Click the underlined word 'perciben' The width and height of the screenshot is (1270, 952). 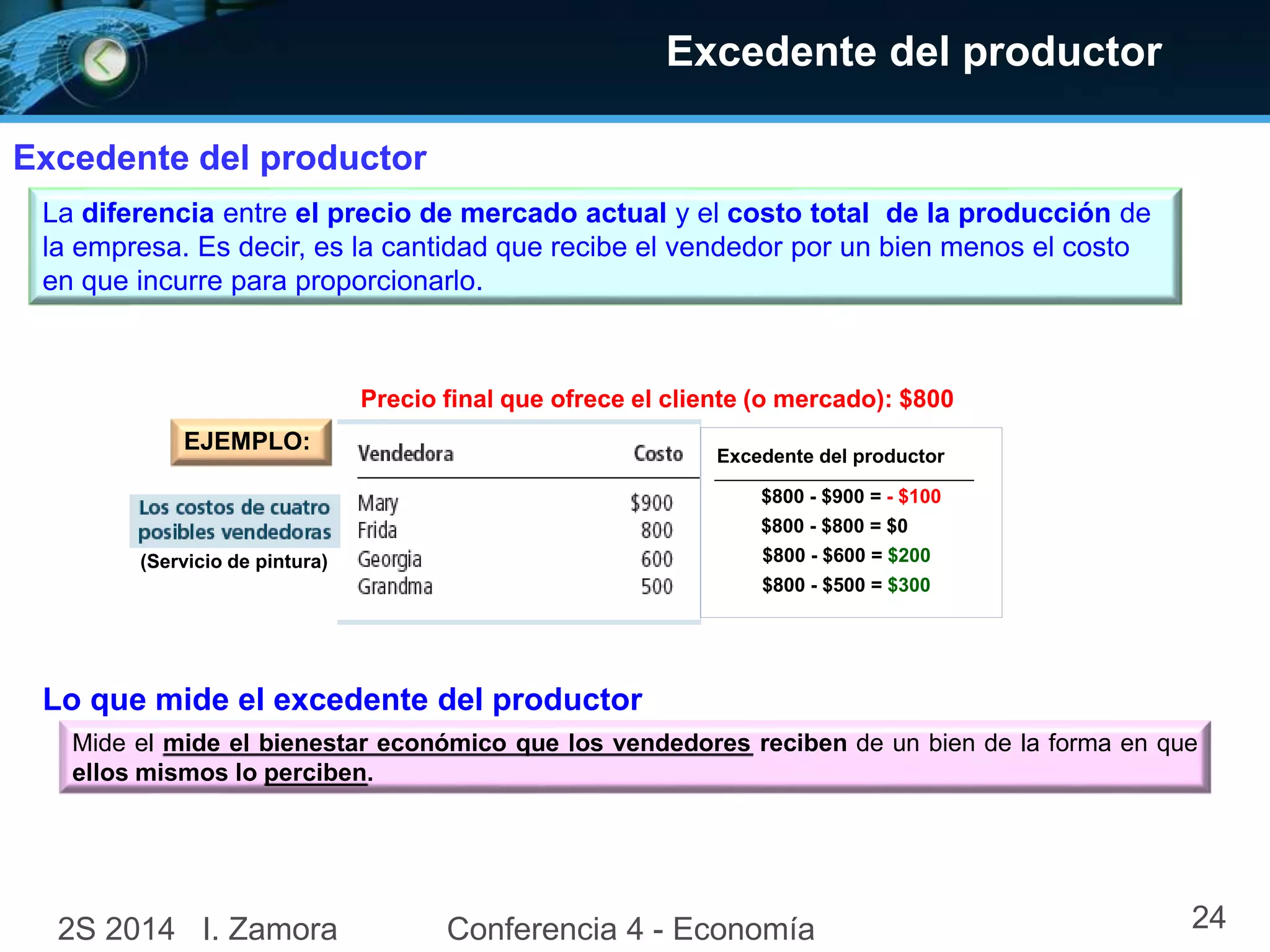[316, 773]
